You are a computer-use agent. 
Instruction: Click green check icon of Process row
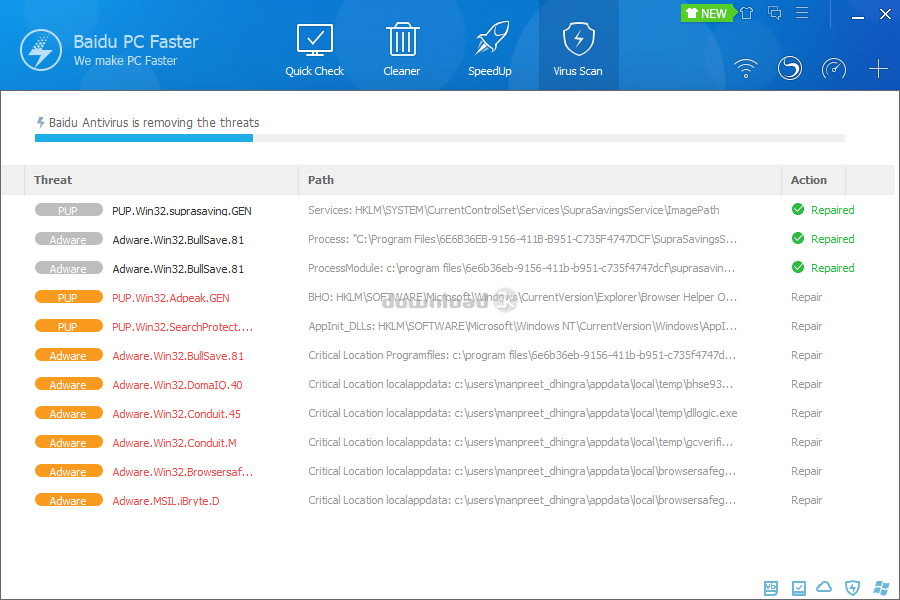point(798,238)
